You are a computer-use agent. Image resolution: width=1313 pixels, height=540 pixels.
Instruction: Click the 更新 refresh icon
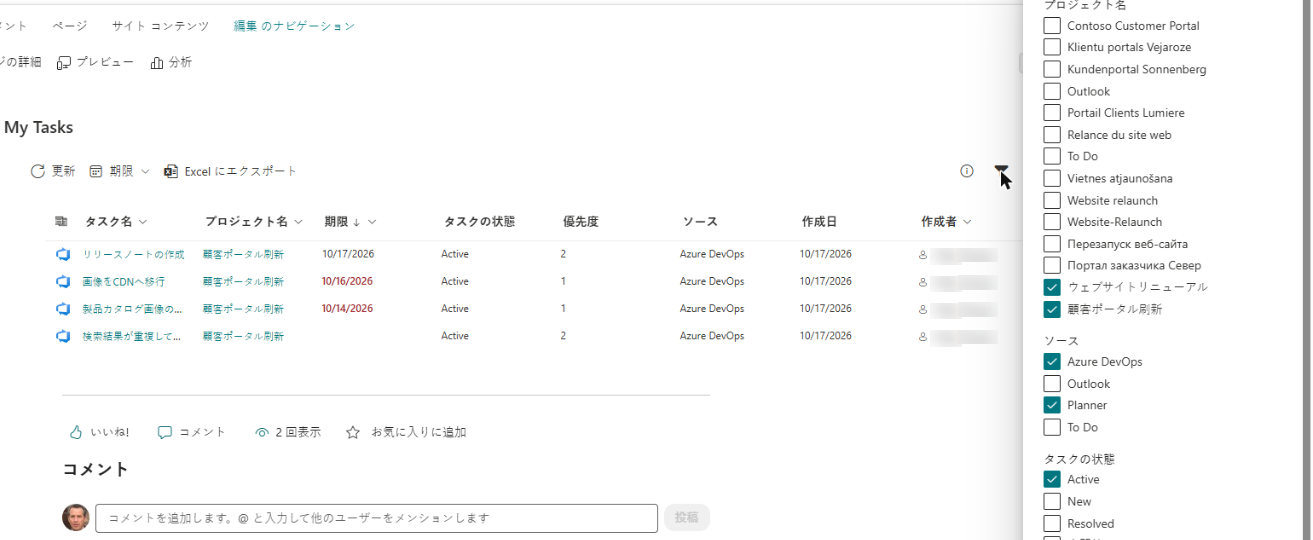pyautogui.click(x=38, y=171)
